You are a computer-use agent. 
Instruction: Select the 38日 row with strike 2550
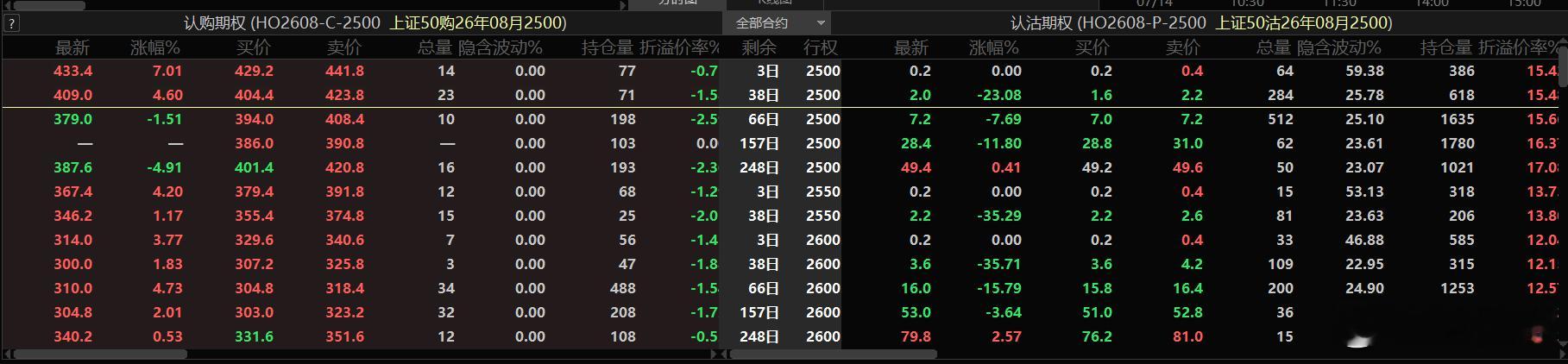click(782, 216)
